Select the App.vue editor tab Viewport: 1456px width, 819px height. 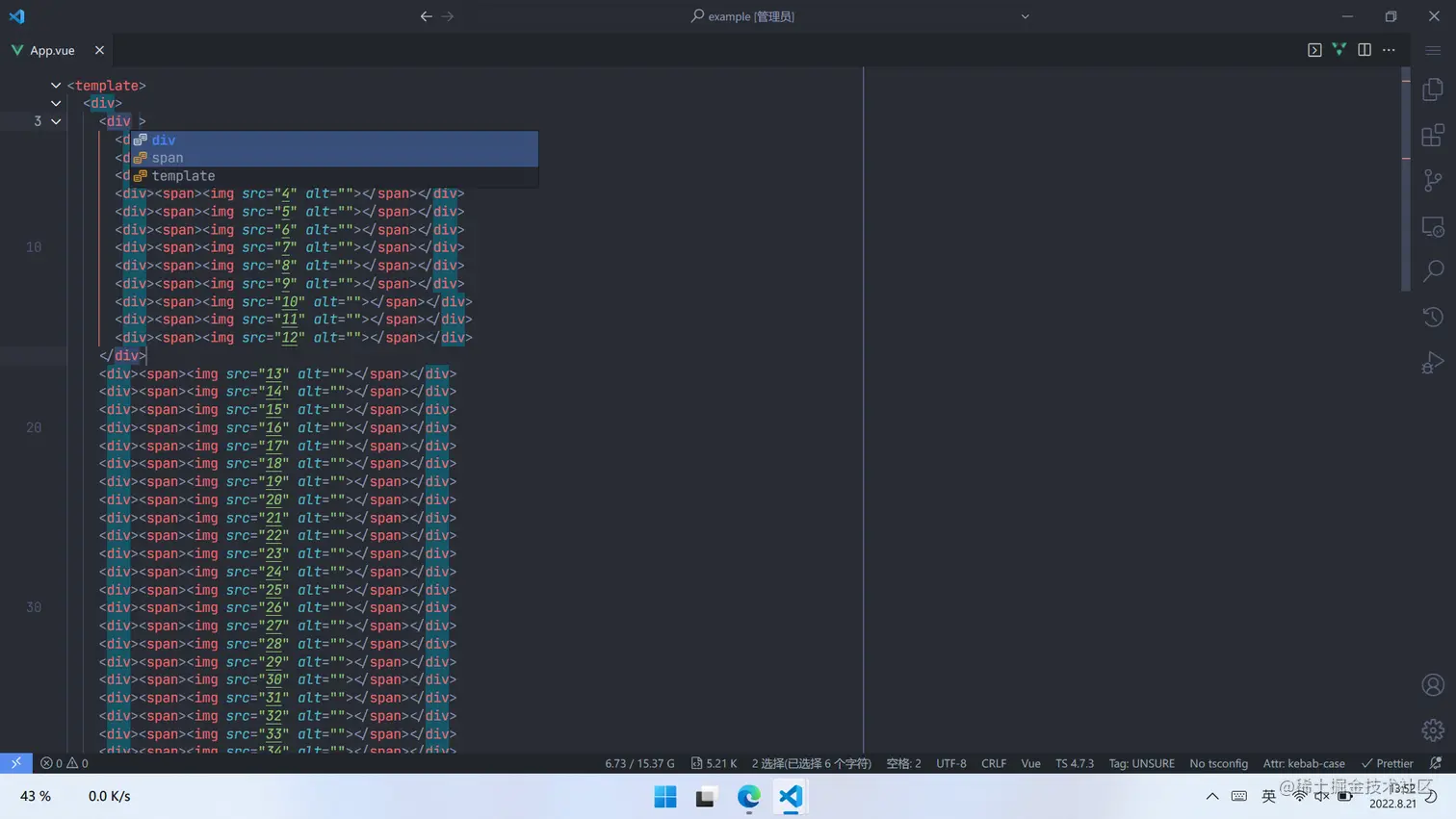click(x=58, y=50)
